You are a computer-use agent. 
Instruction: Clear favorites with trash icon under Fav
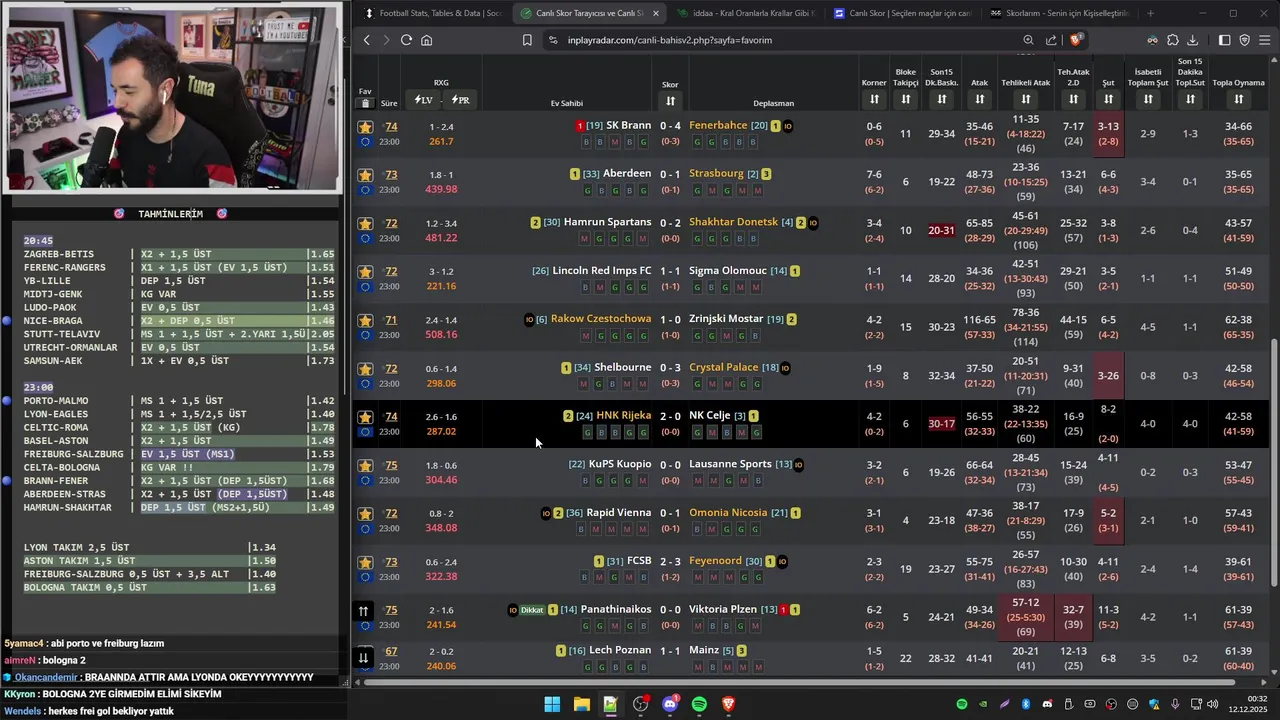(x=365, y=103)
